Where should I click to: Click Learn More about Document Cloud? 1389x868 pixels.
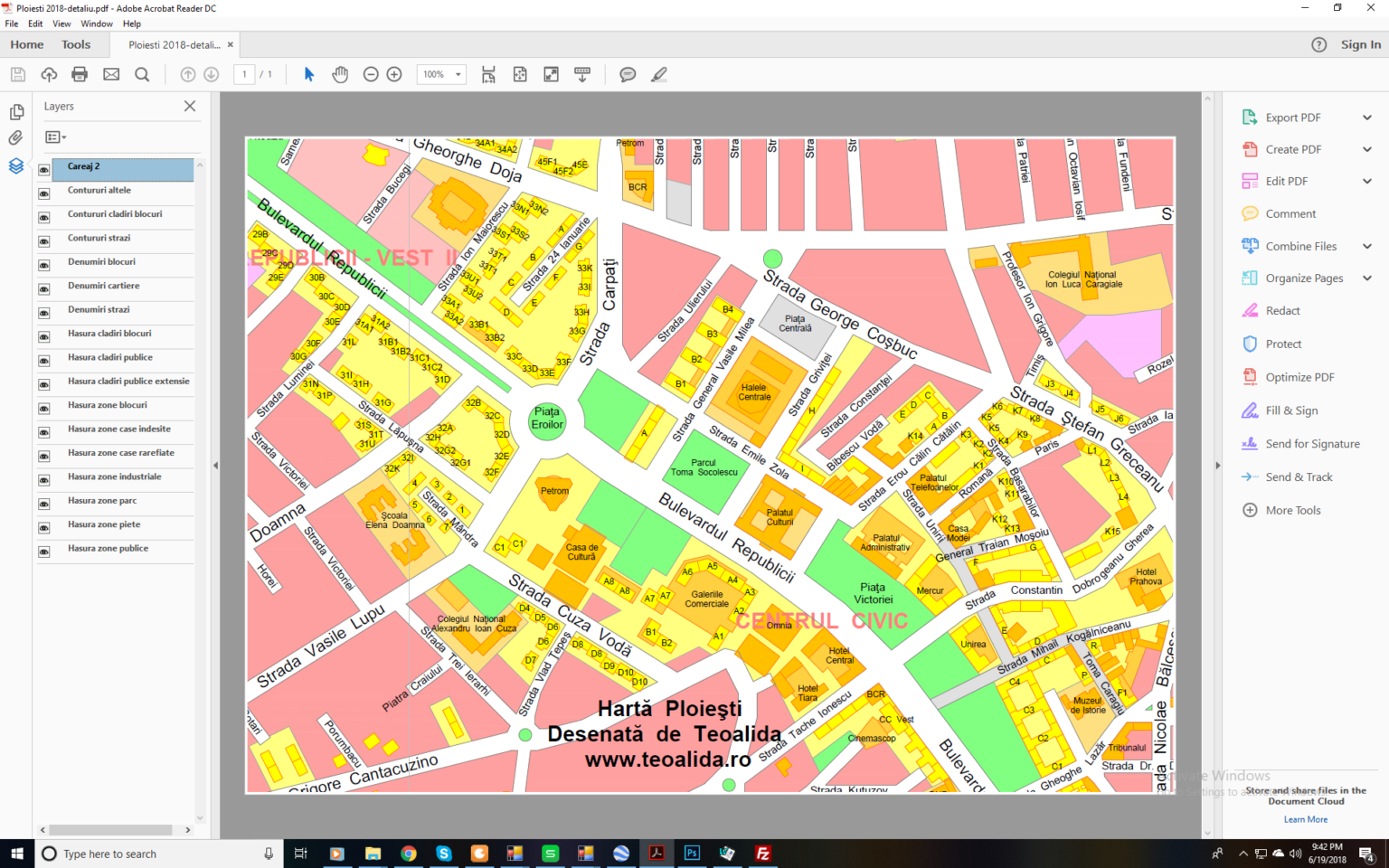coord(1306,819)
